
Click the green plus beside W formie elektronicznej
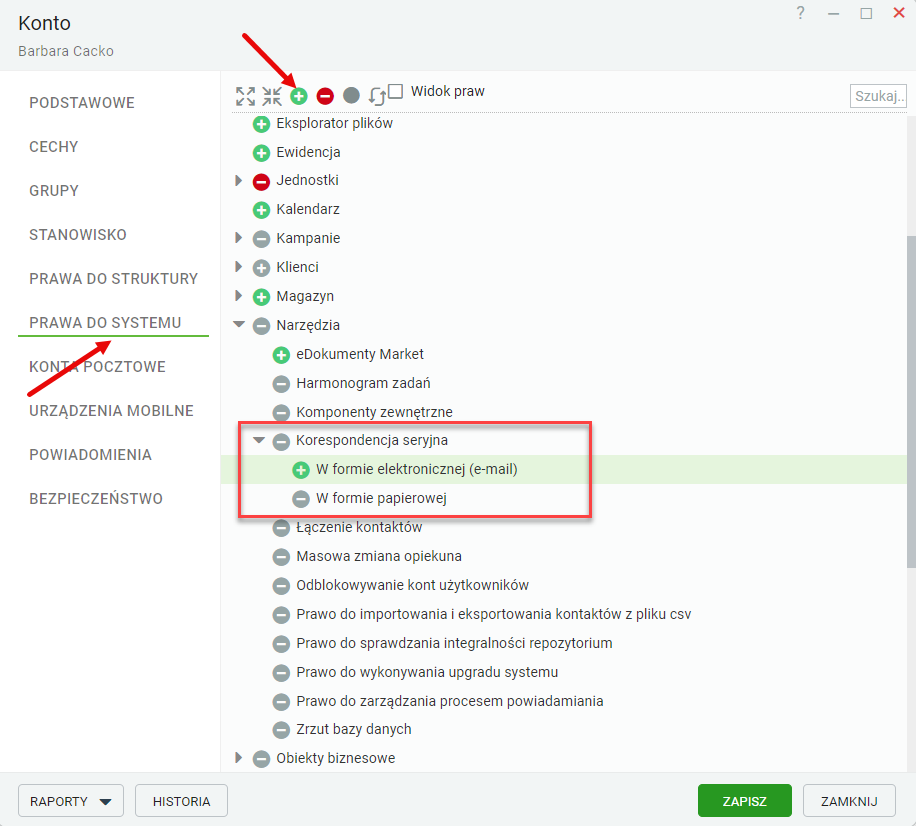pos(301,470)
